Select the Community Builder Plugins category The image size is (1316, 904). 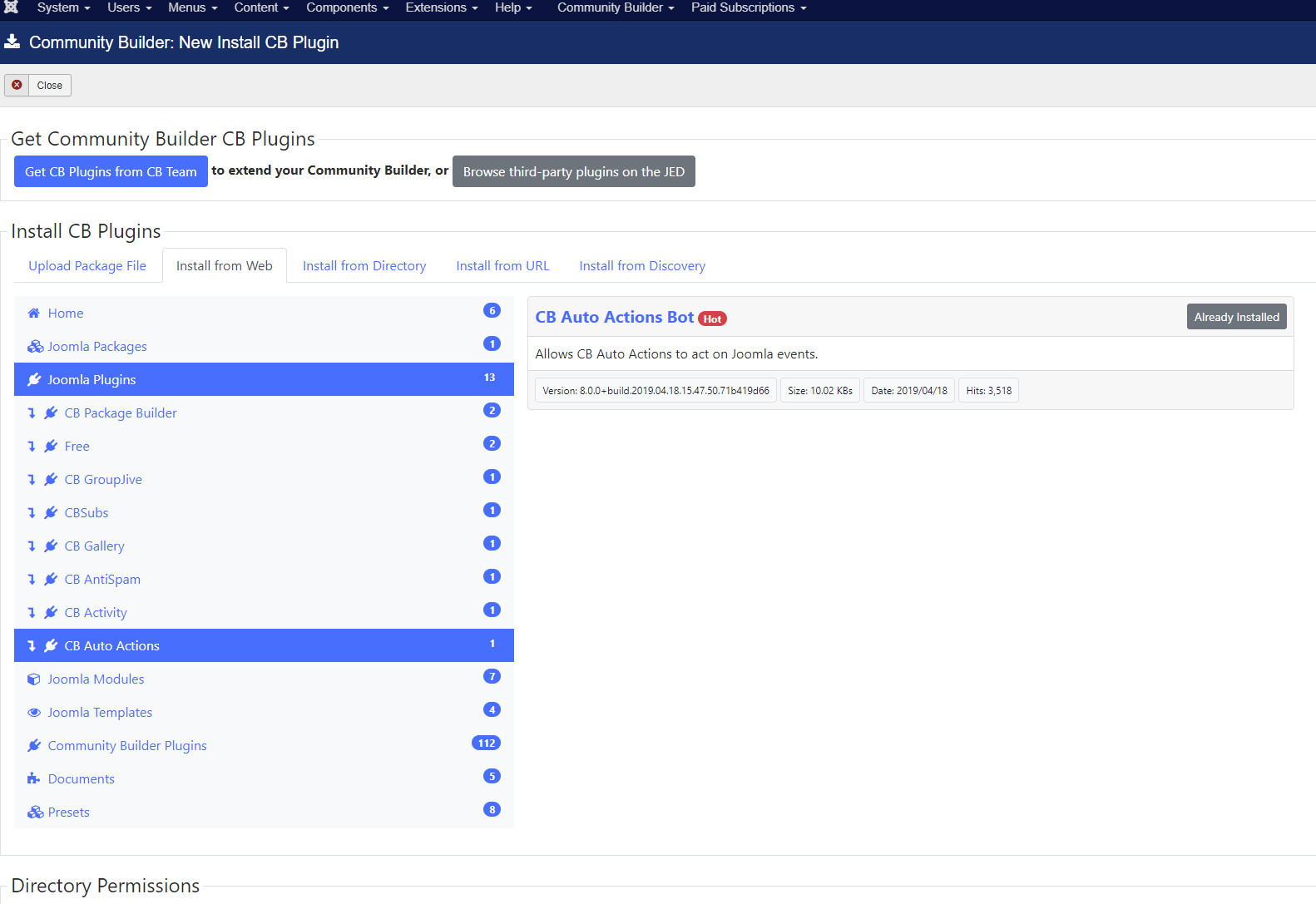[x=264, y=745]
